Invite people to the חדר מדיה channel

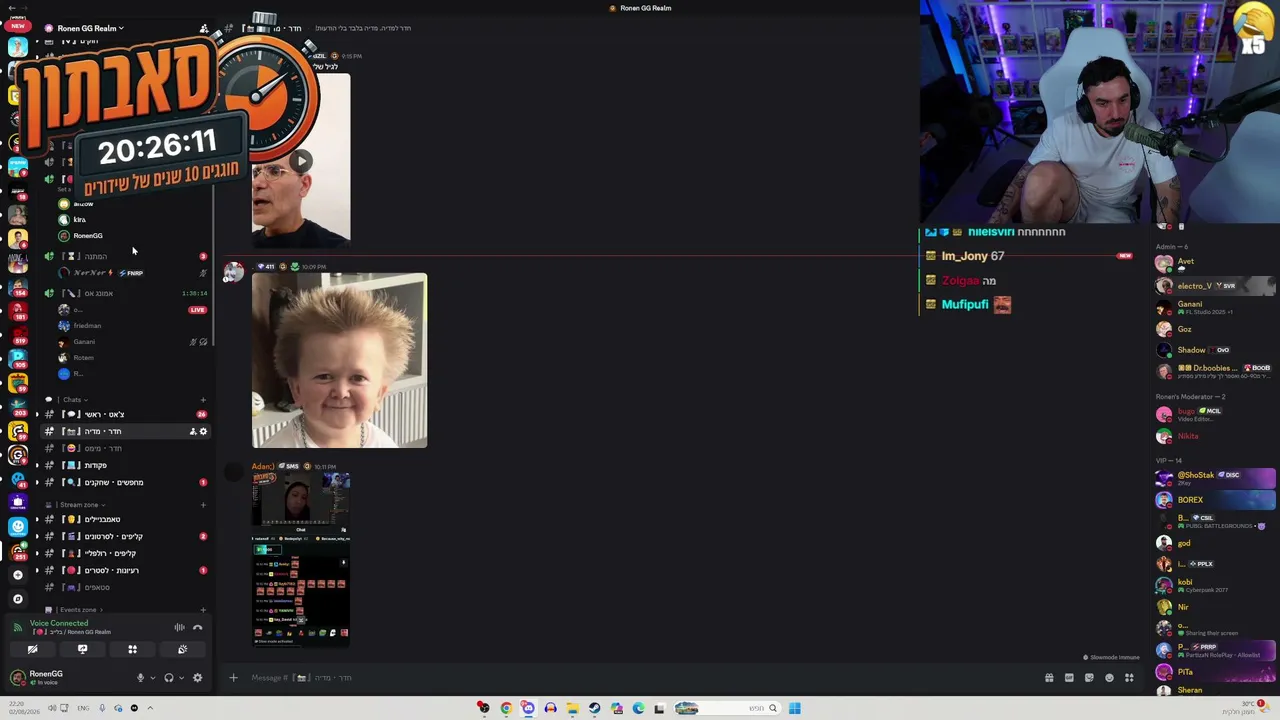coord(192,431)
